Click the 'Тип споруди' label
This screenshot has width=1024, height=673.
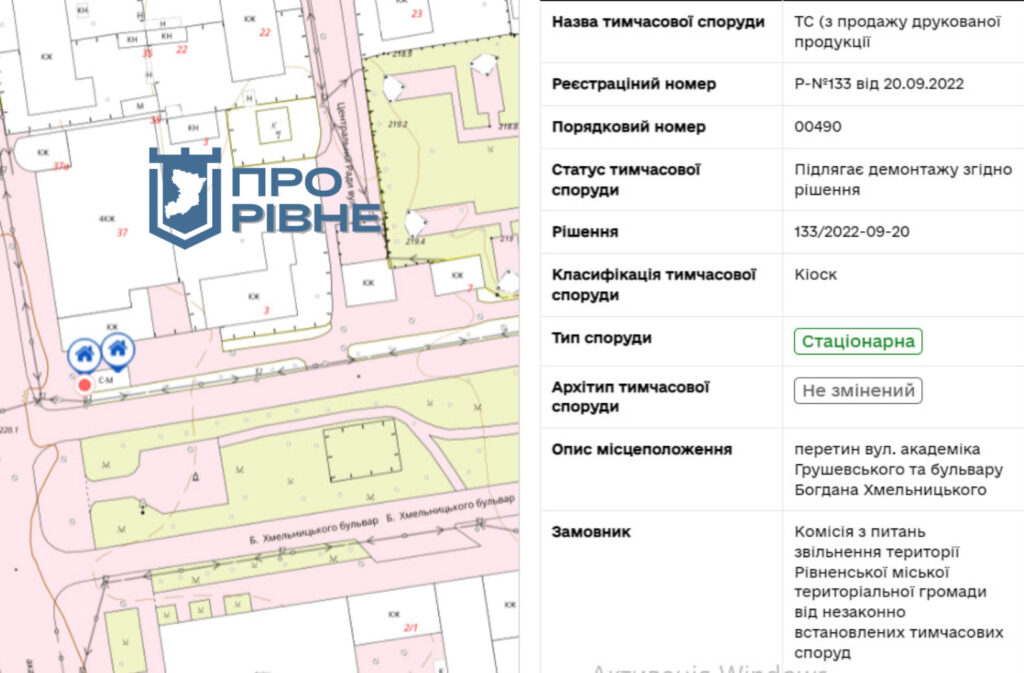click(601, 338)
